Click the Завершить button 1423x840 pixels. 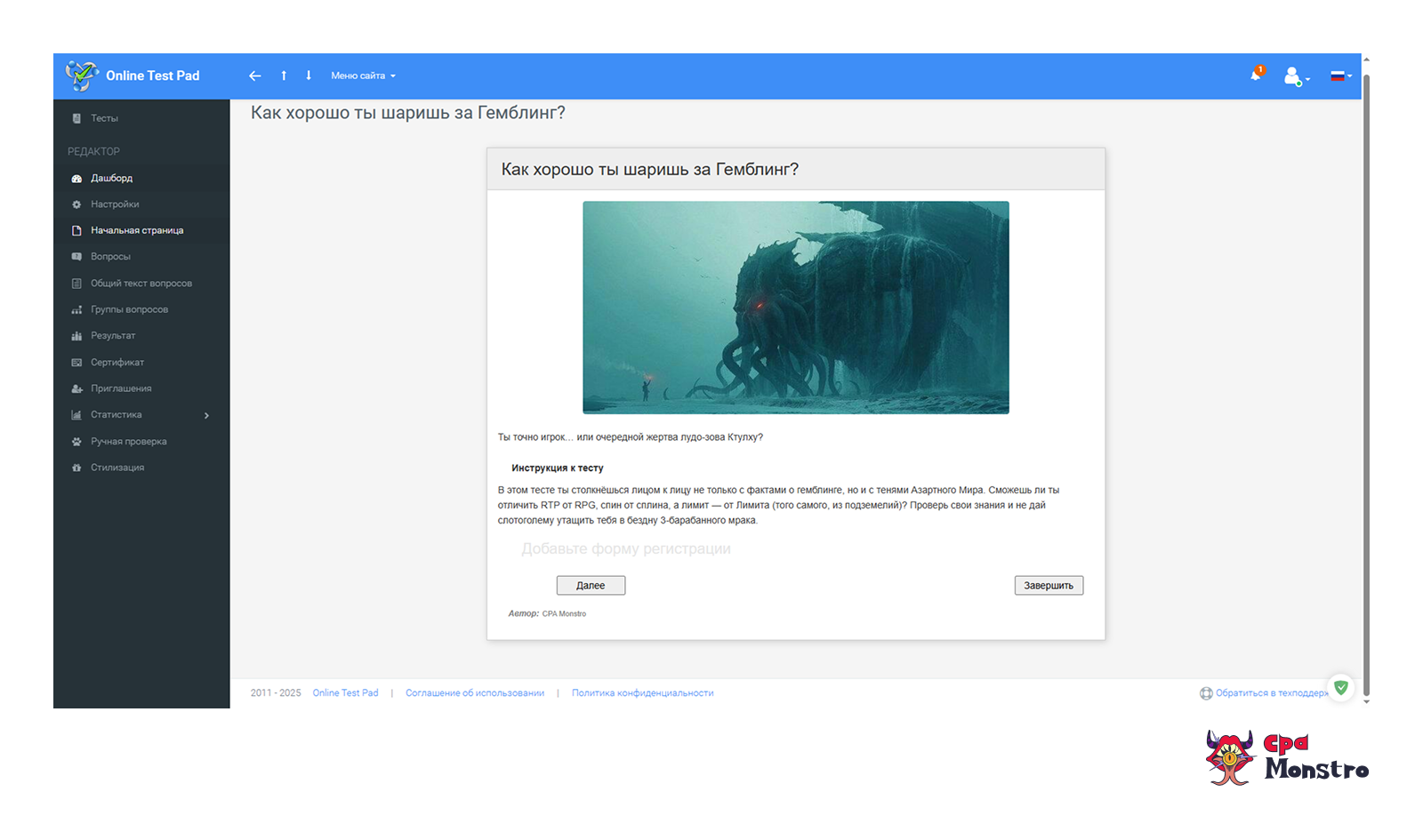(x=1049, y=585)
